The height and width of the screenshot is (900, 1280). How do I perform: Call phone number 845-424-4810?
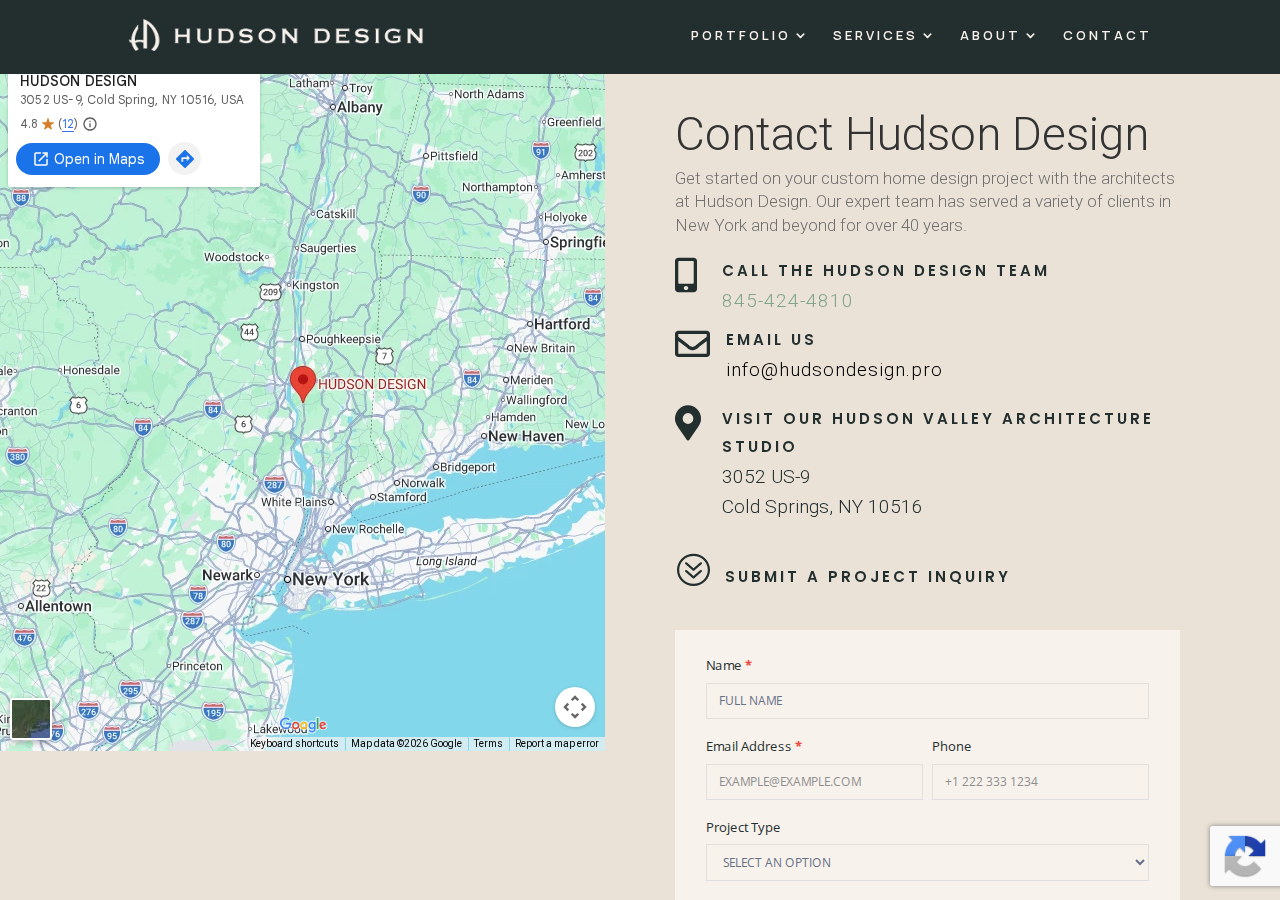pyautogui.click(x=787, y=301)
